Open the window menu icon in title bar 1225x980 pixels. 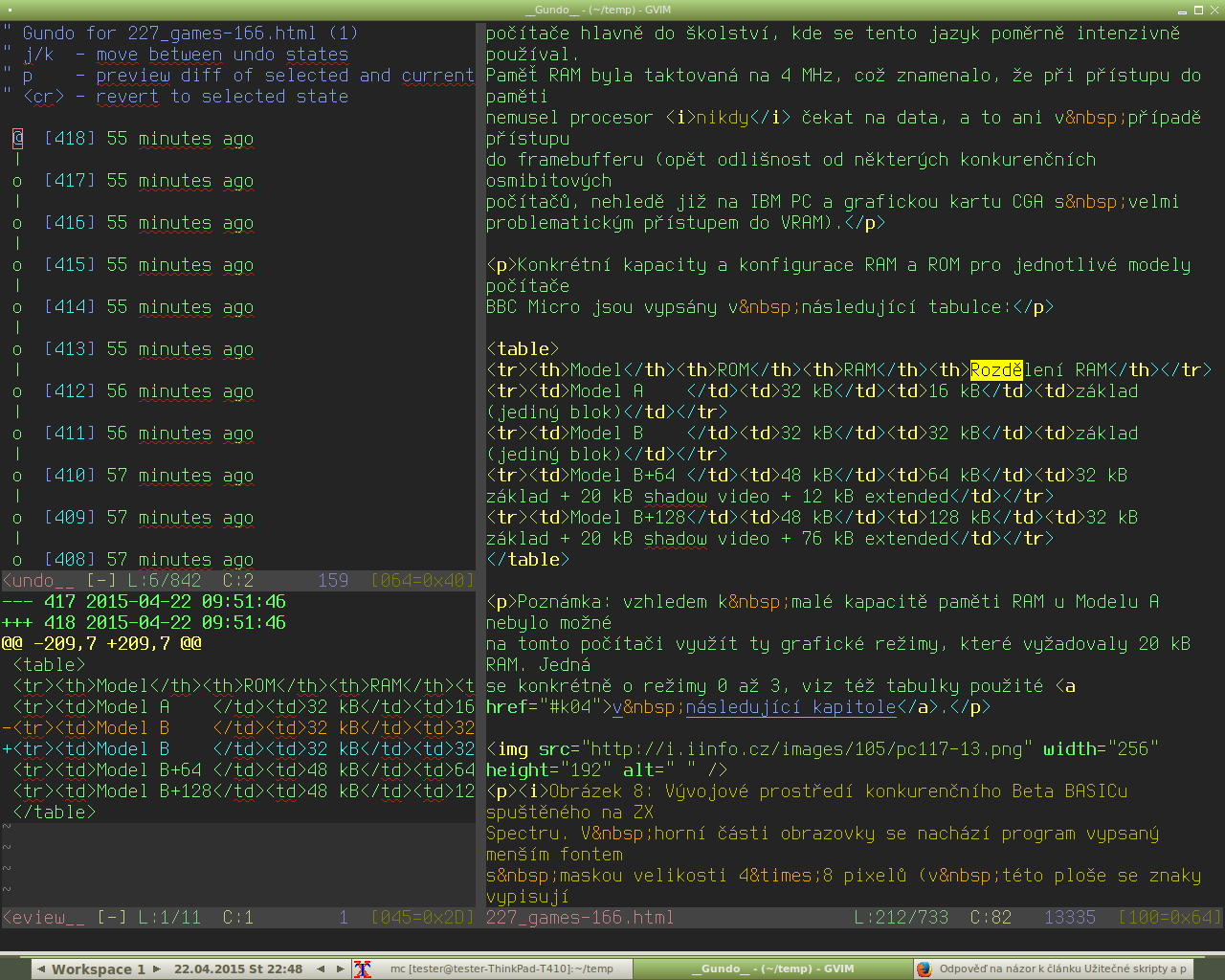8,10
